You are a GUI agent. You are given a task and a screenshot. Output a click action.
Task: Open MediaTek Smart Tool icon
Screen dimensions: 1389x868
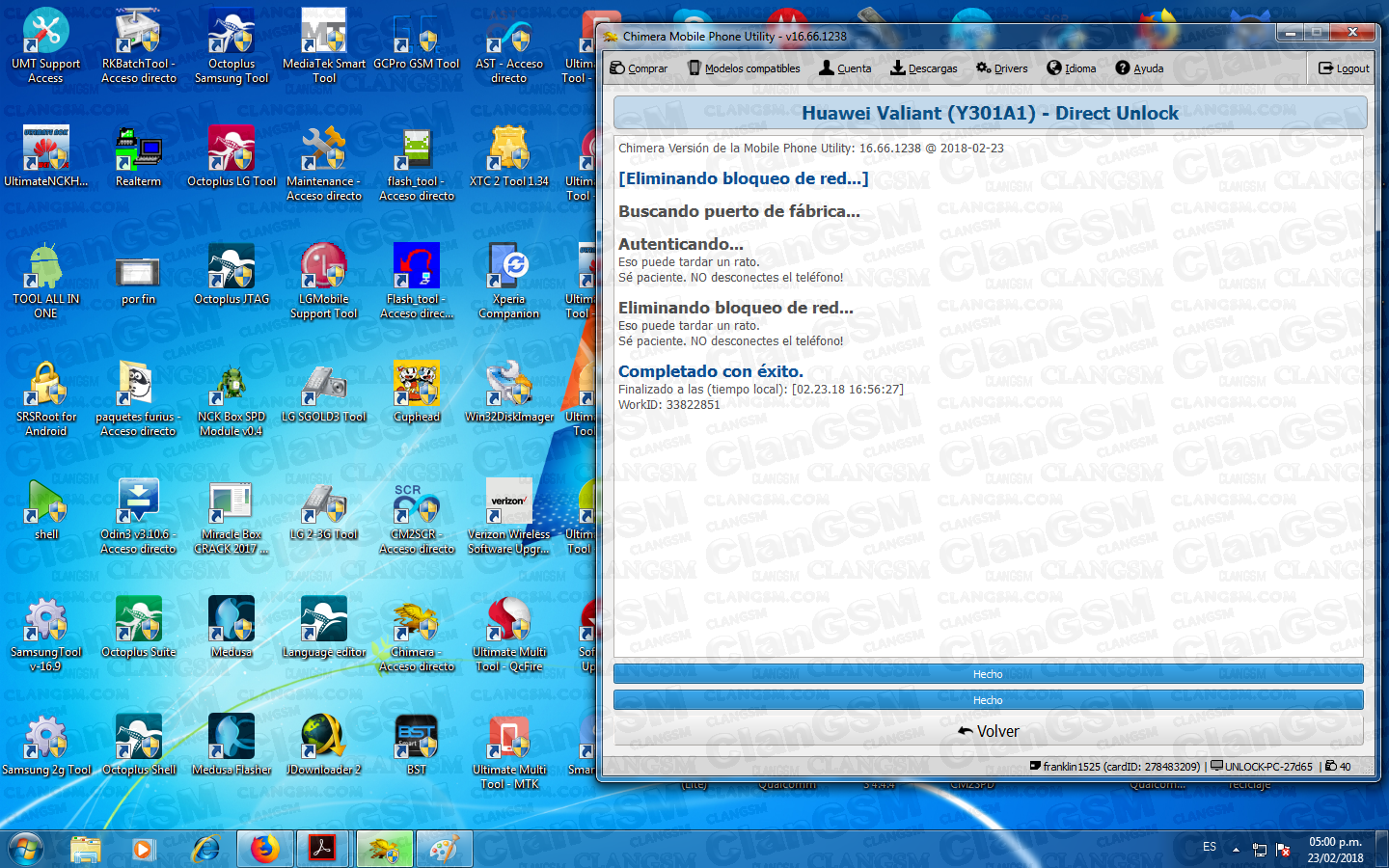324,45
